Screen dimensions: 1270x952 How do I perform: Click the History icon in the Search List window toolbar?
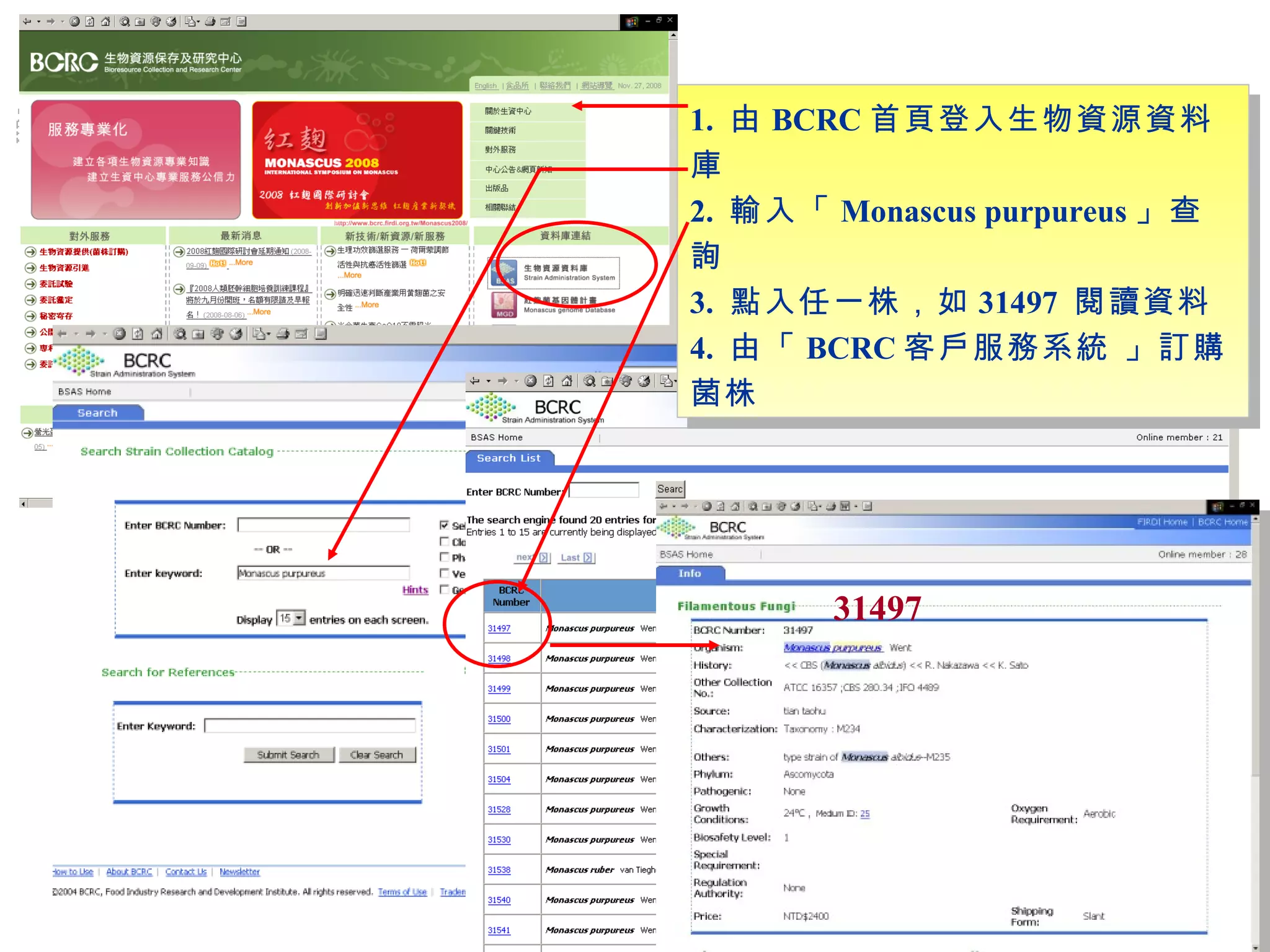(x=644, y=381)
